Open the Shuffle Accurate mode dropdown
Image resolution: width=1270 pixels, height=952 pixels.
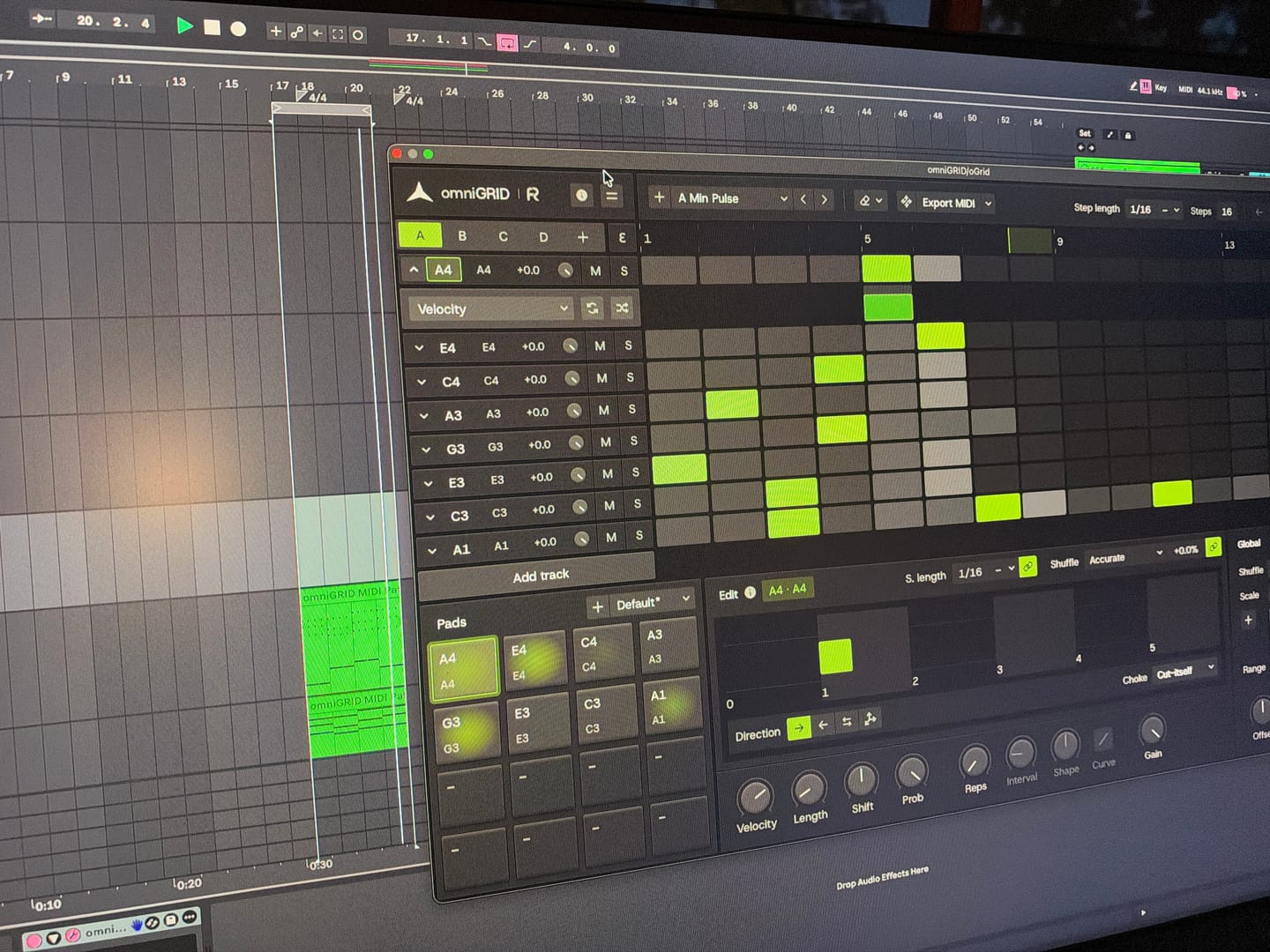(x=1125, y=557)
